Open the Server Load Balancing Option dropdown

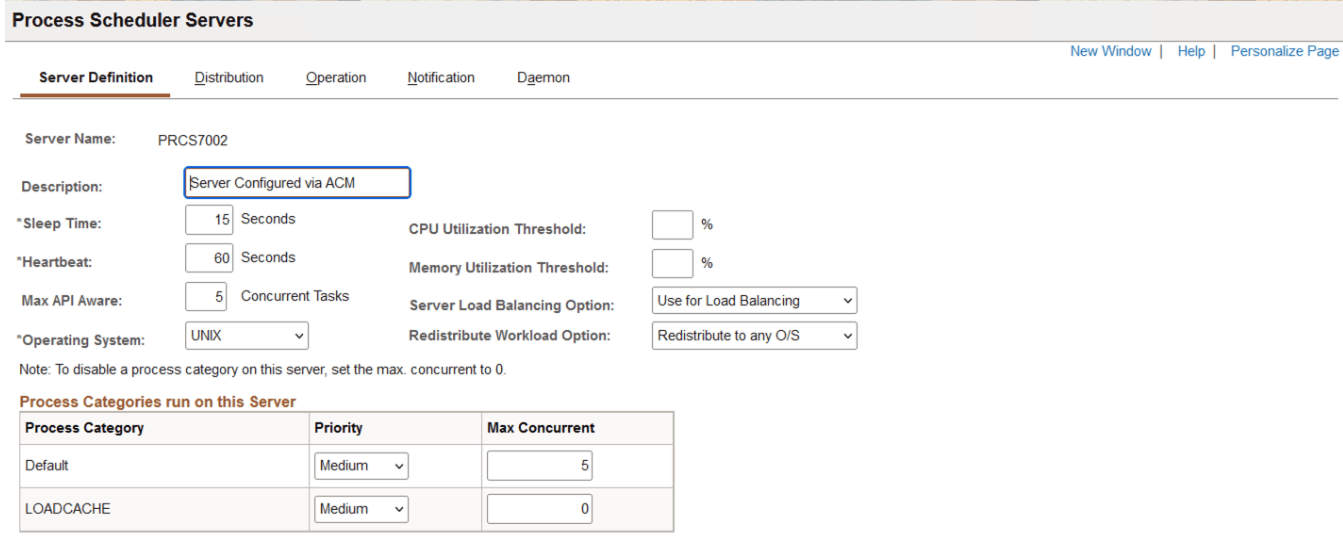(x=755, y=301)
